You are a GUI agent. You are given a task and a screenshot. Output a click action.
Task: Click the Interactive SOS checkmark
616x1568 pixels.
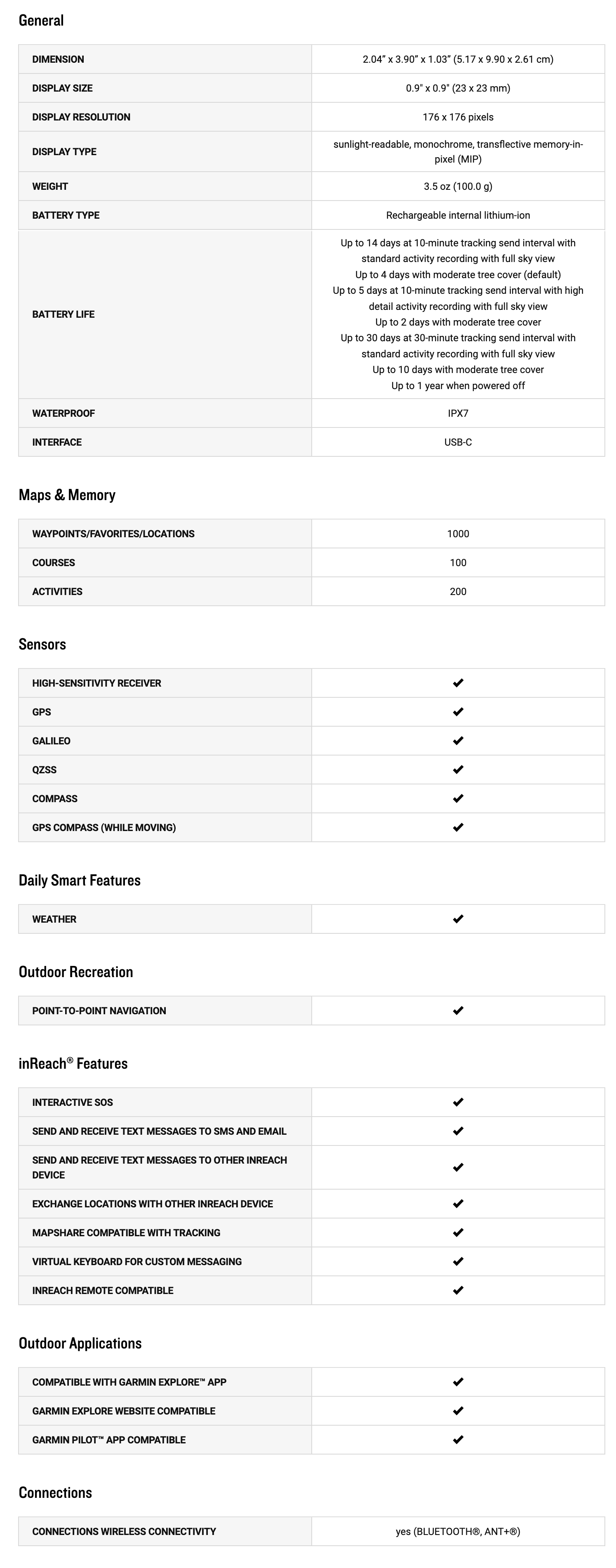click(x=458, y=1102)
